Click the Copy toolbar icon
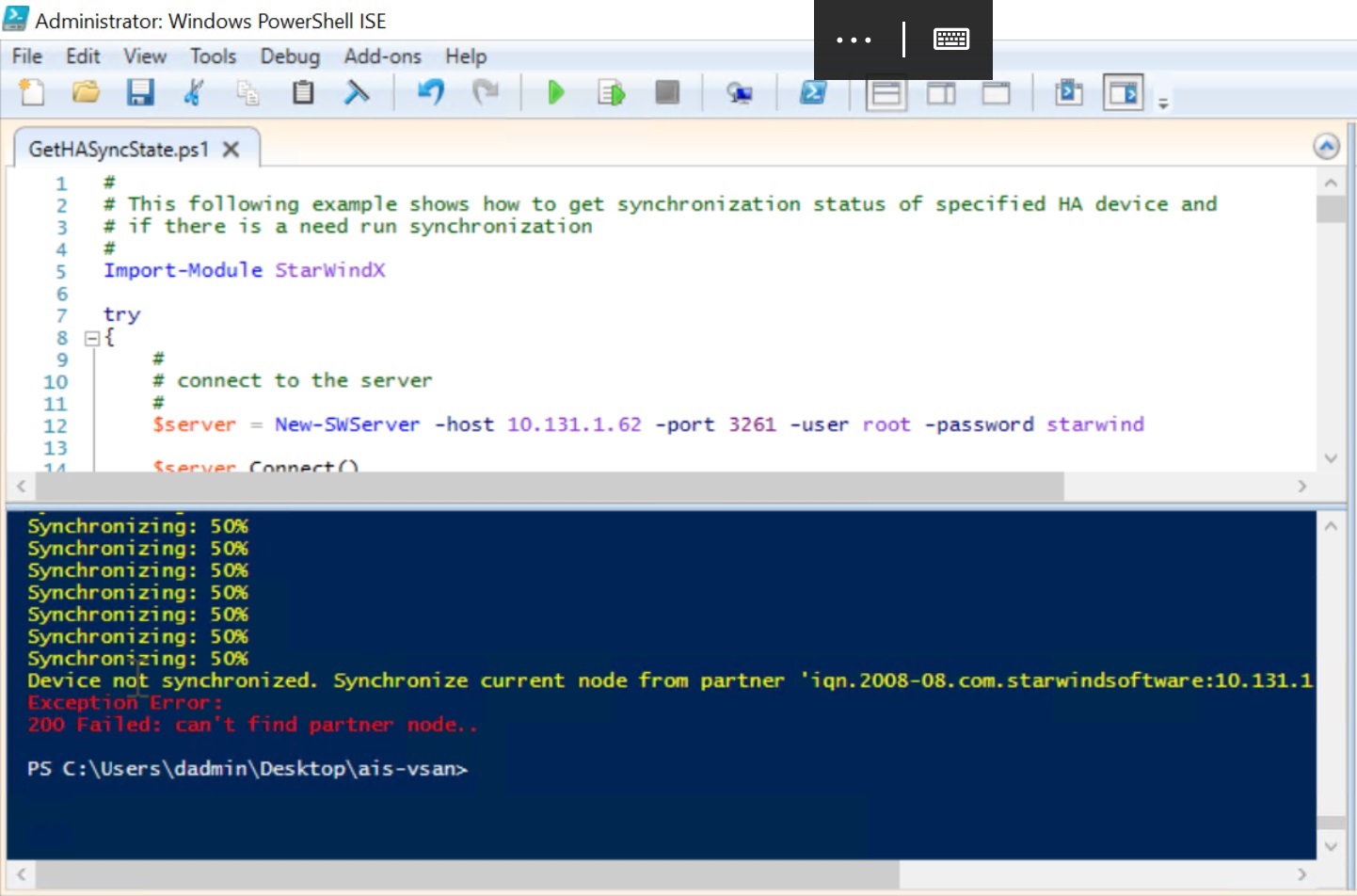The height and width of the screenshot is (896, 1357). pyautogui.click(x=248, y=92)
